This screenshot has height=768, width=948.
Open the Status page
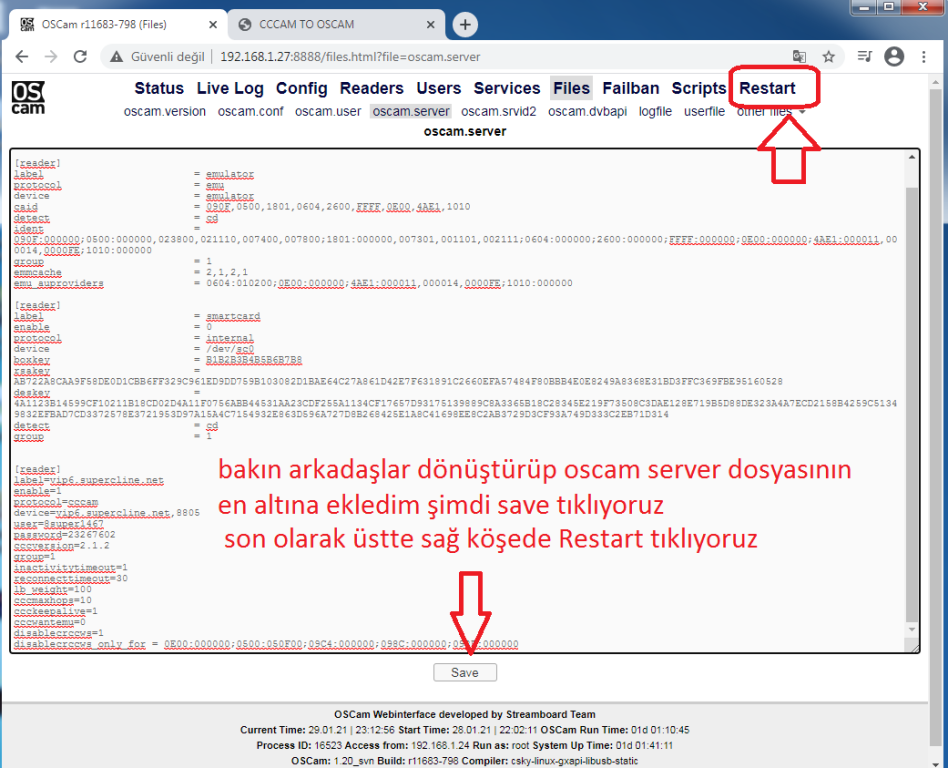pos(159,88)
